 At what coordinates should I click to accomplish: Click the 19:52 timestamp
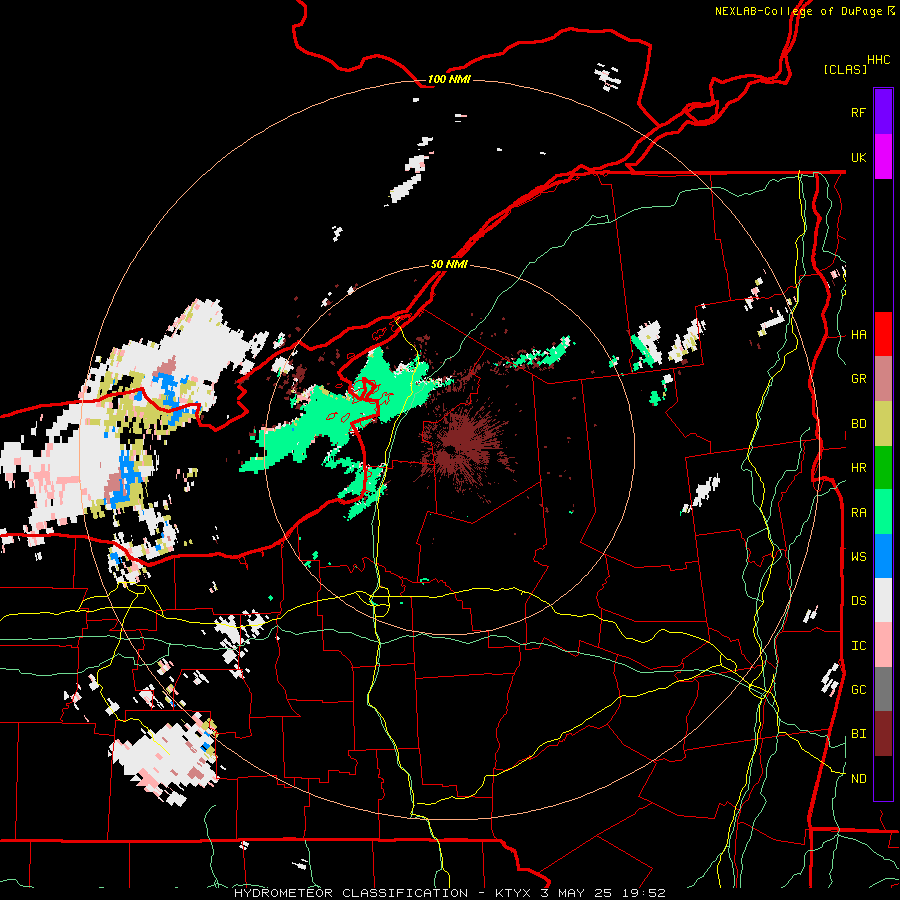pos(646,893)
